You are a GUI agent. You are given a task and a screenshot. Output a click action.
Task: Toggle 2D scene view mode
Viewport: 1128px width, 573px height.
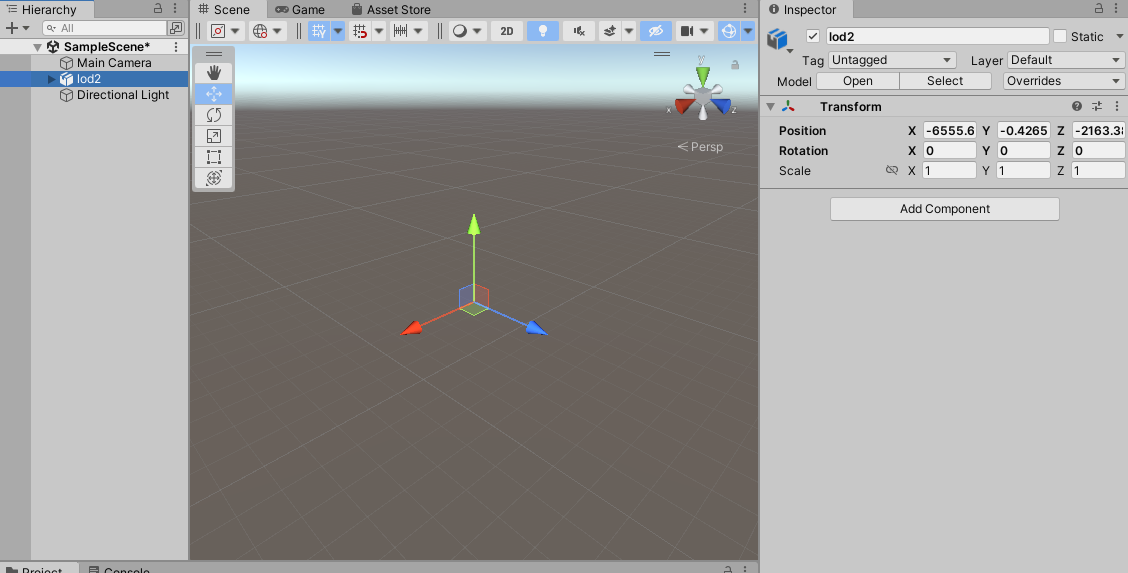pos(506,31)
